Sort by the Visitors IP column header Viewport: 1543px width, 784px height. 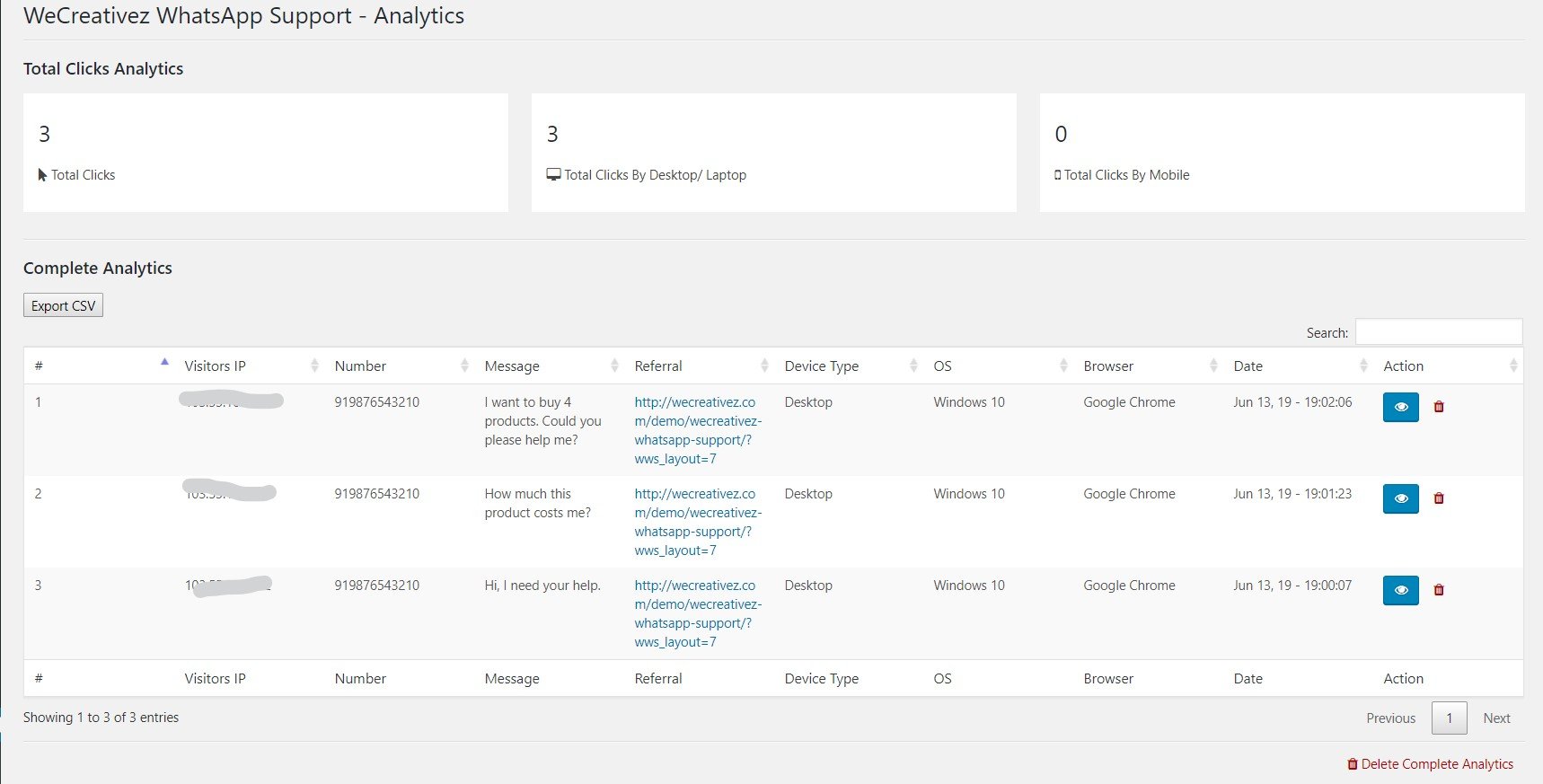click(x=249, y=366)
